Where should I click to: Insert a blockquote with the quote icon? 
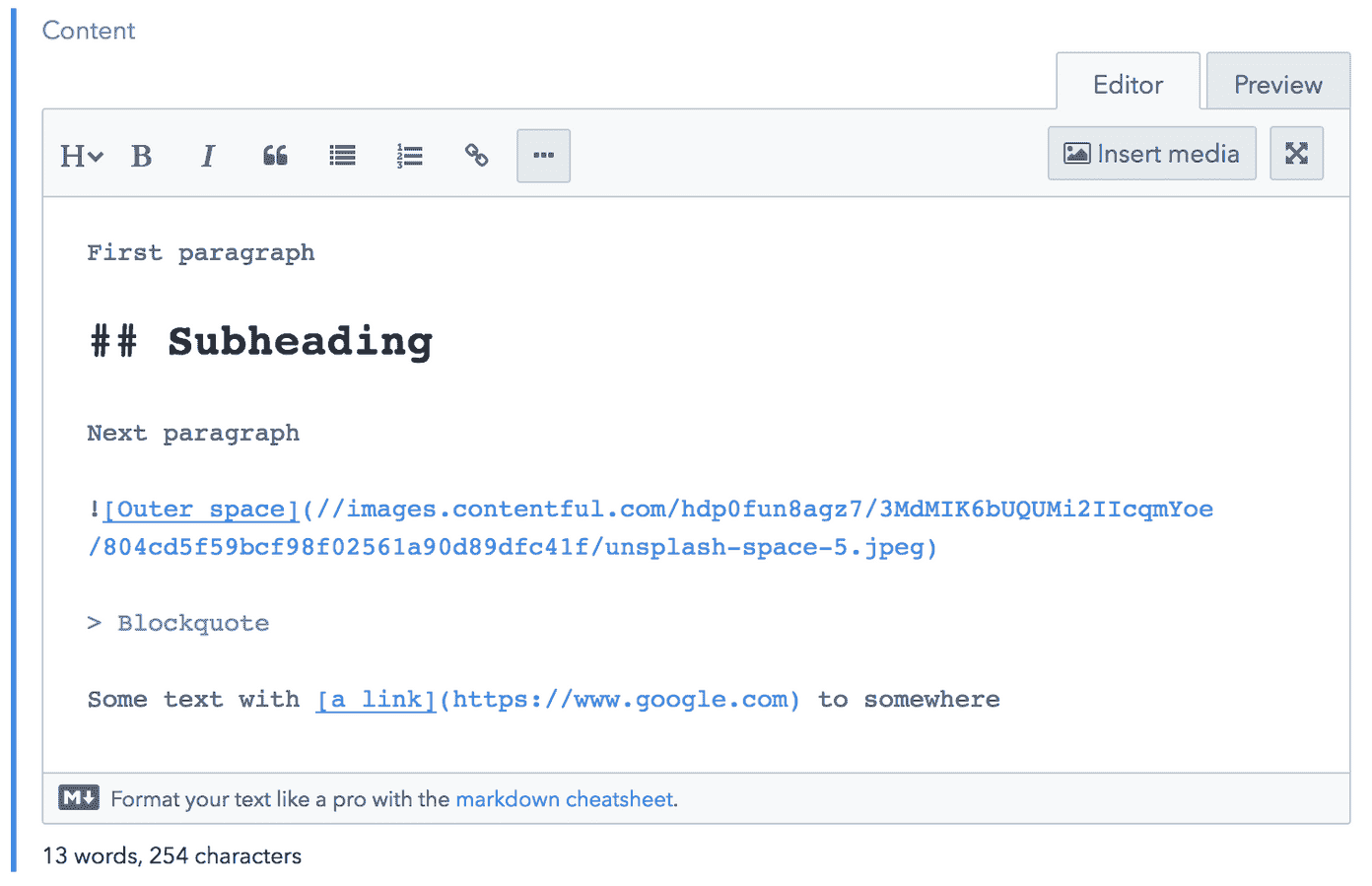pos(275,156)
